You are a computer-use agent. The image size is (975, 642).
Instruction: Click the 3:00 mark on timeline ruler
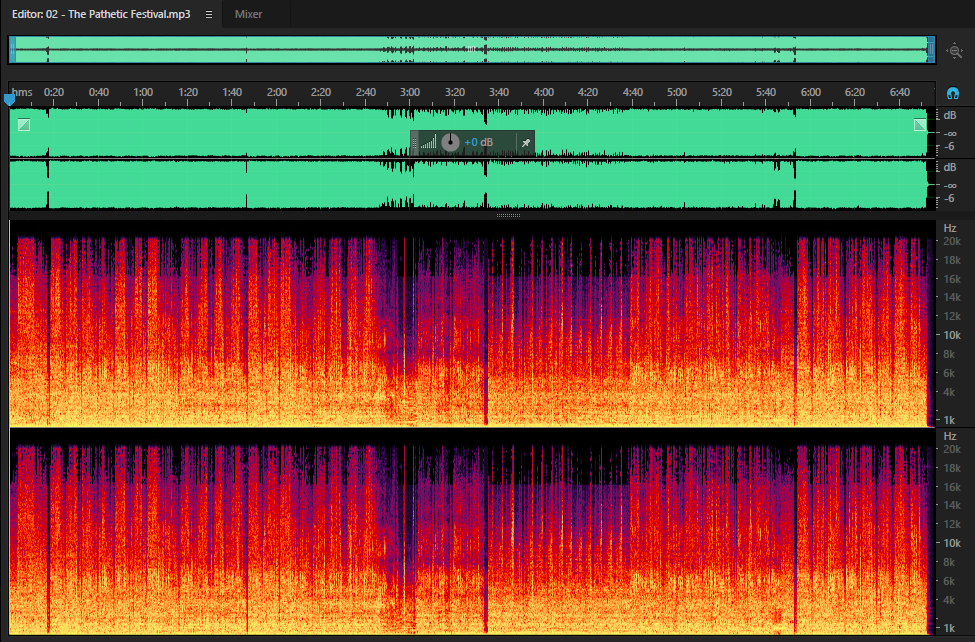click(410, 92)
